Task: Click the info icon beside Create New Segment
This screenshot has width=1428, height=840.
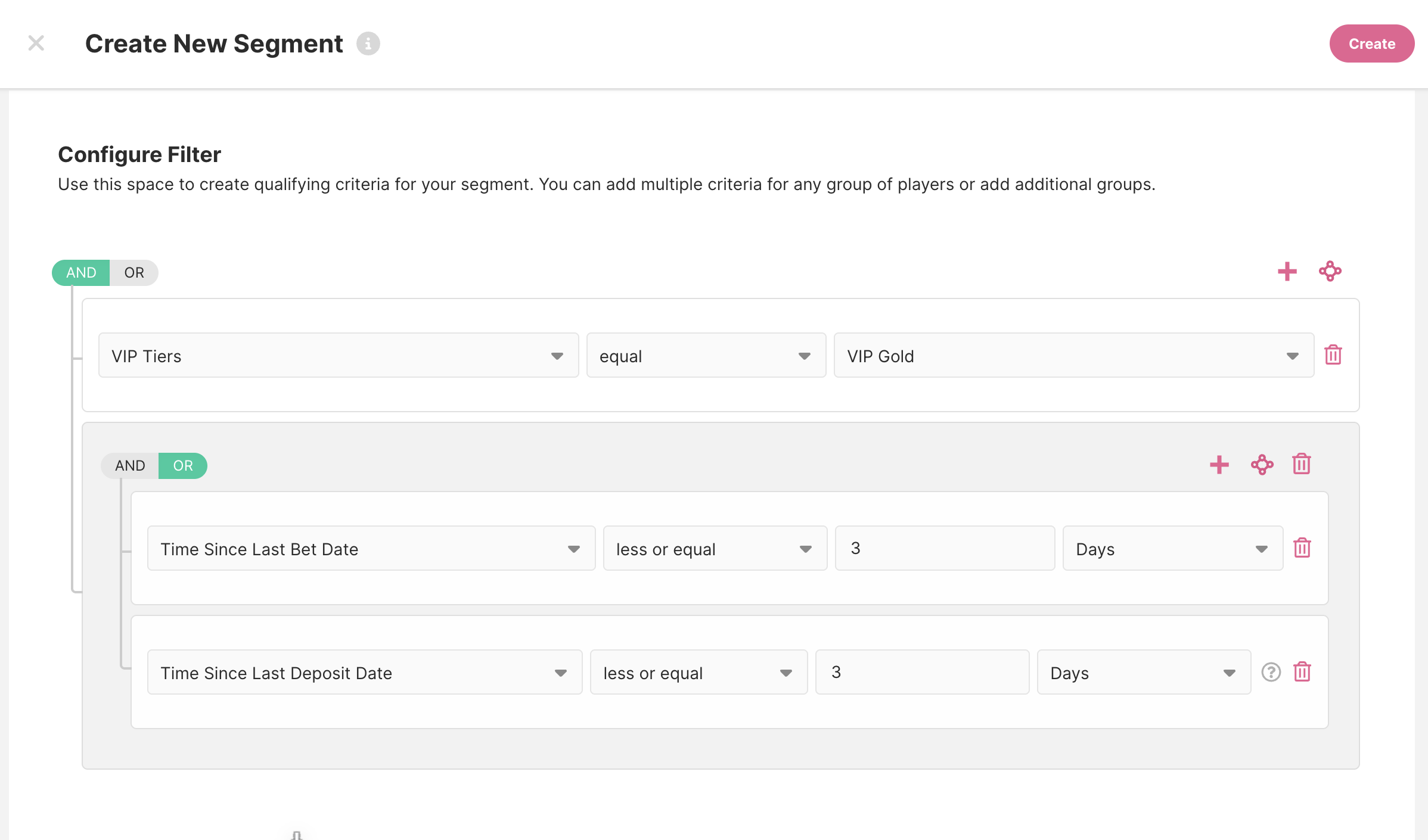Action: point(368,43)
